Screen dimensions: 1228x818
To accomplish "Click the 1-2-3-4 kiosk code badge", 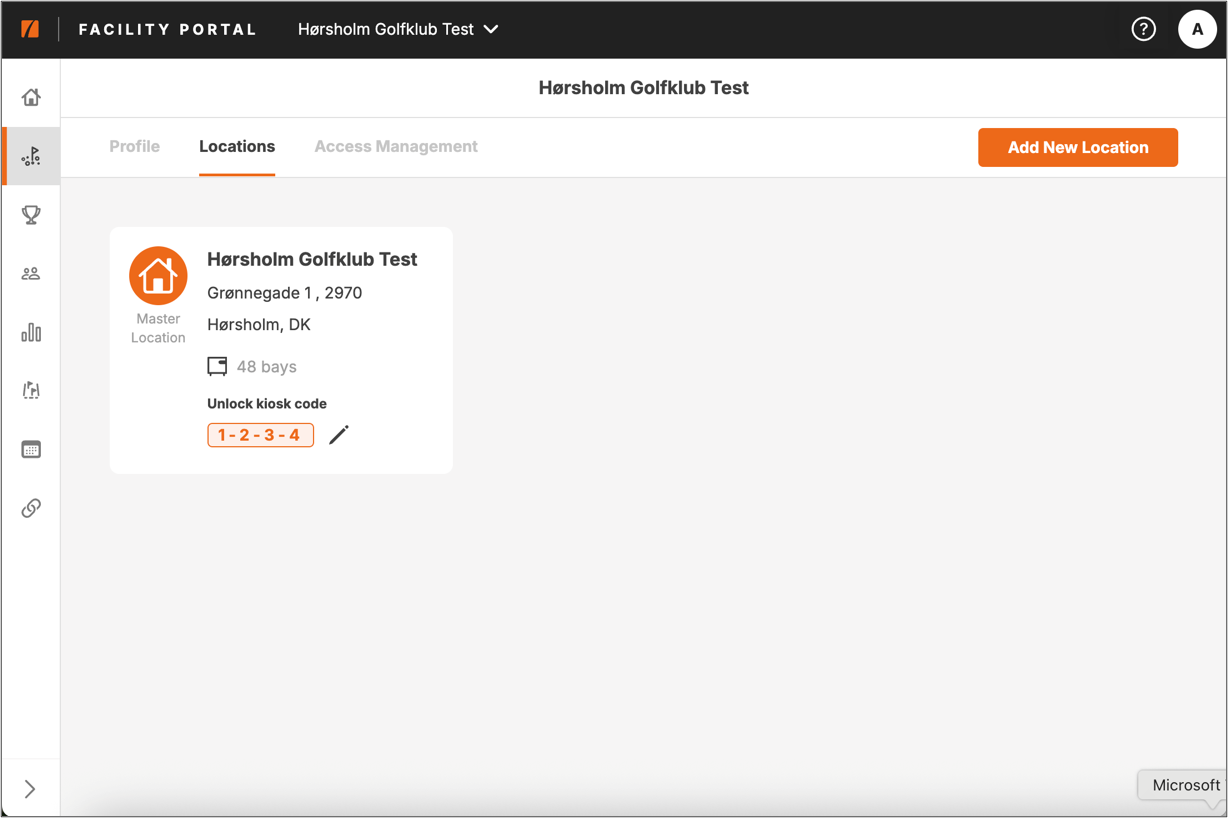I will pyautogui.click(x=260, y=435).
